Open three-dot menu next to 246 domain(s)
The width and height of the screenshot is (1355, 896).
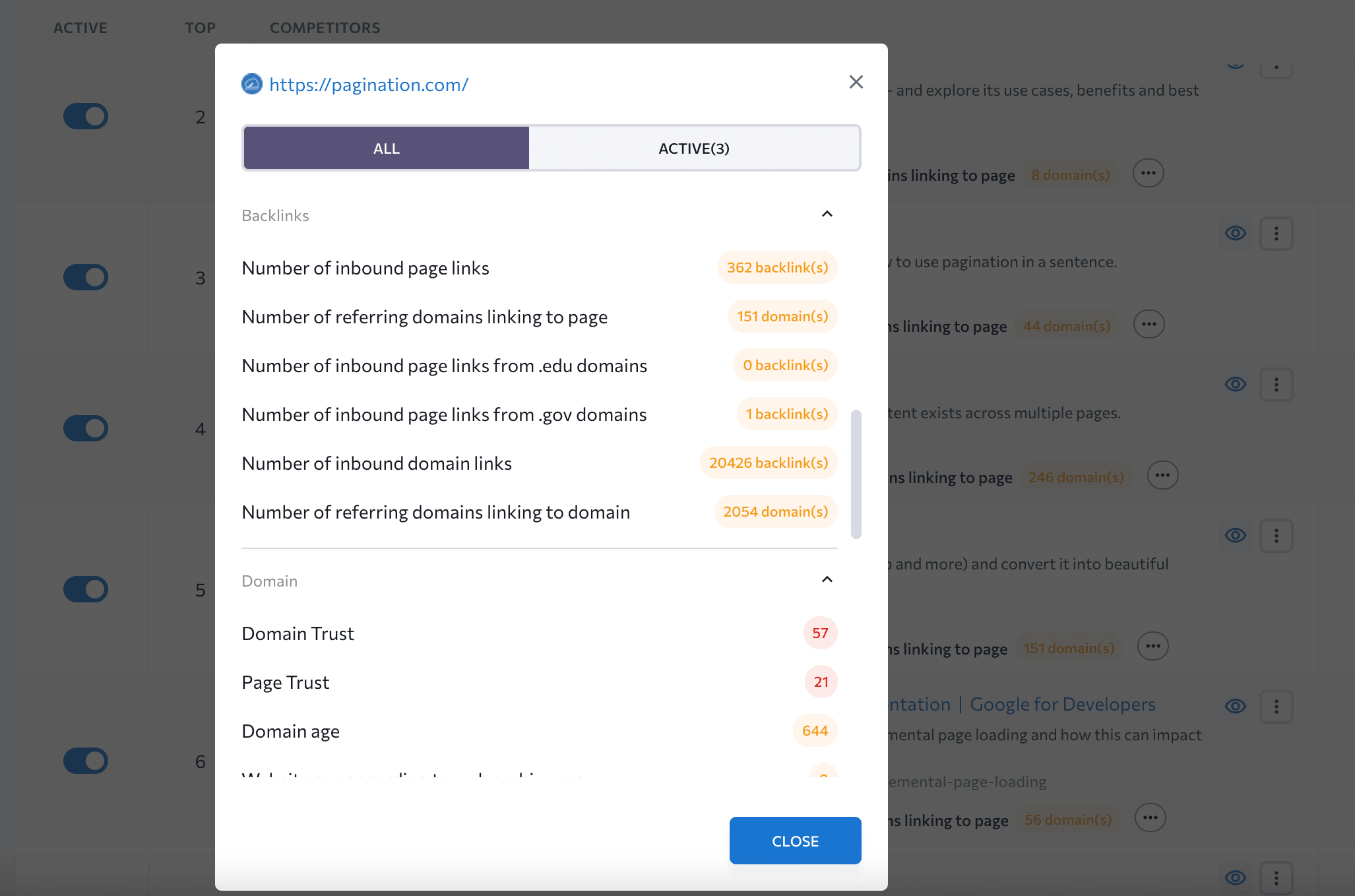coord(1162,476)
